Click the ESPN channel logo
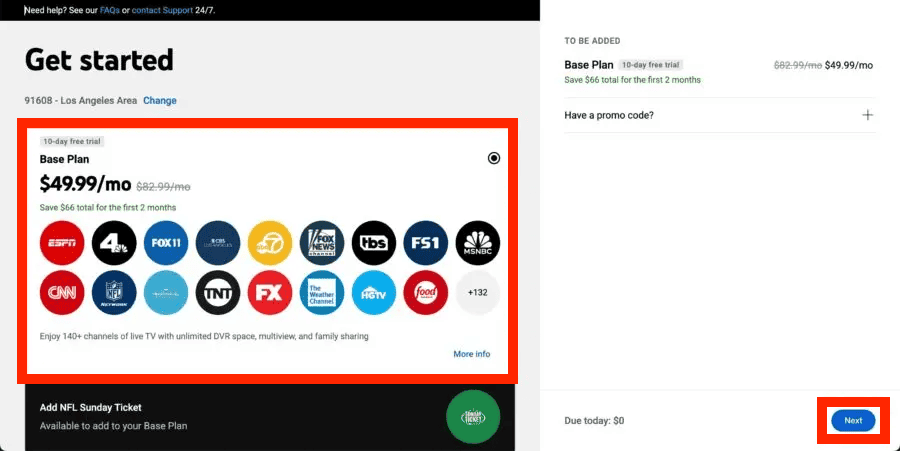This screenshot has width=900, height=451. [62, 243]
